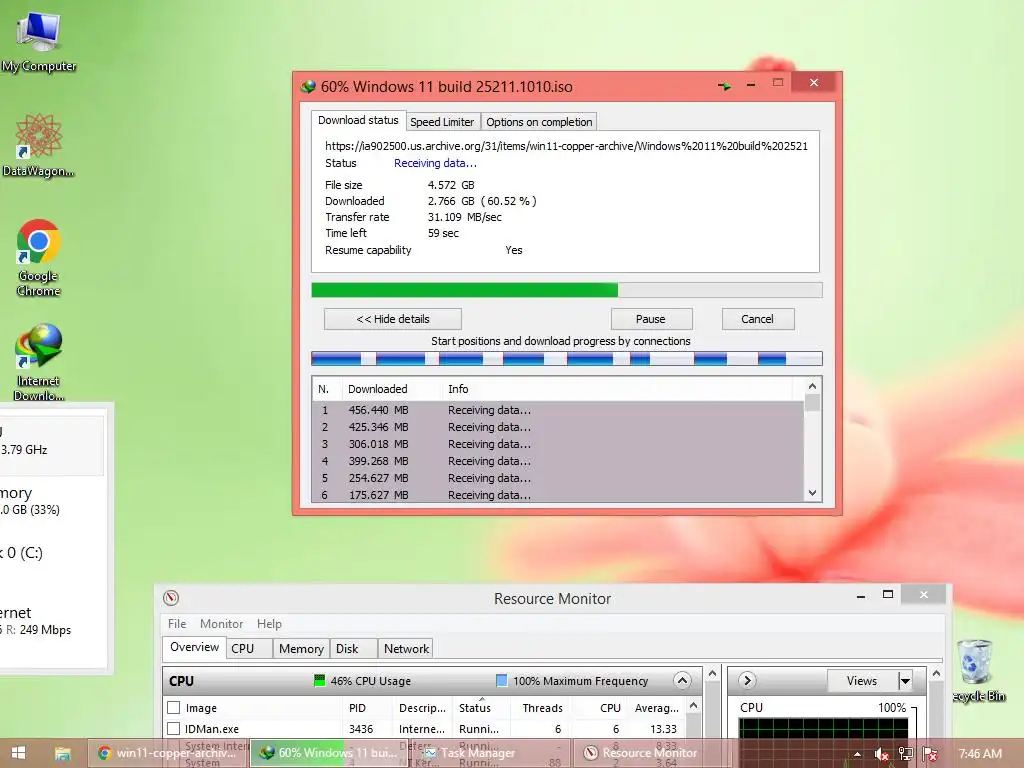1024x768 pixels.
Task: Cancel the download
Action: [758, 319]
